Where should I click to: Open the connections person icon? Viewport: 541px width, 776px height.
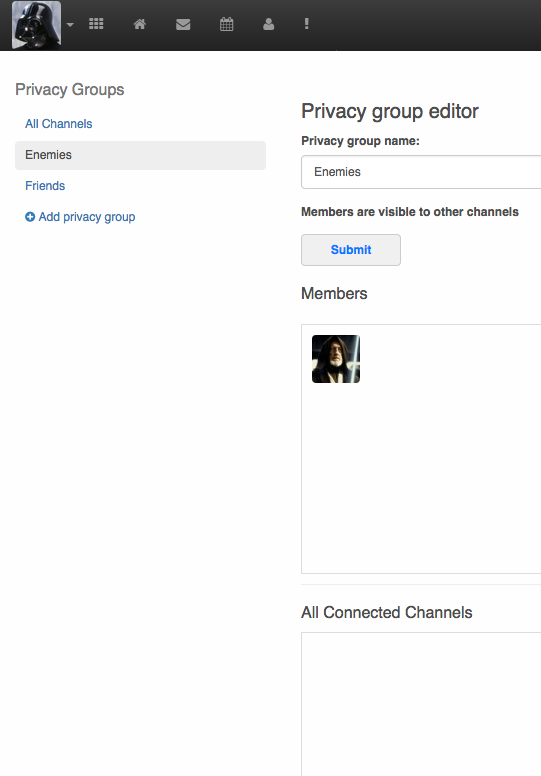(x=268, y=24)
